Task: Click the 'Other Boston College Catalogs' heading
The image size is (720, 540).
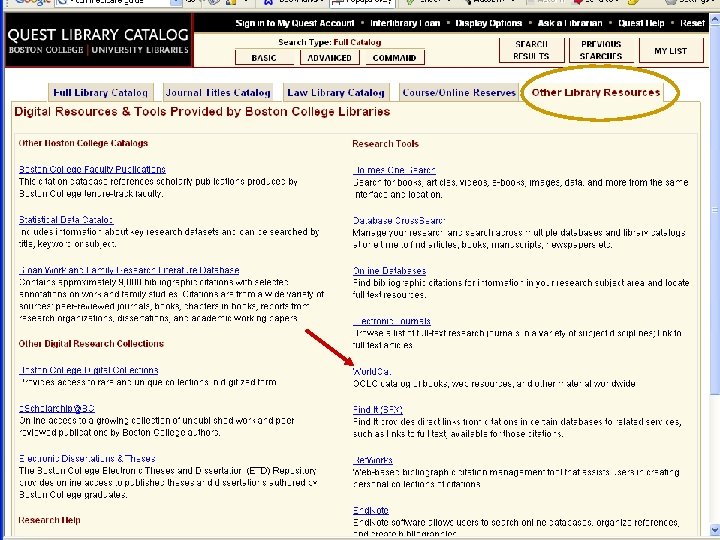Action: (x=83, y=143)
